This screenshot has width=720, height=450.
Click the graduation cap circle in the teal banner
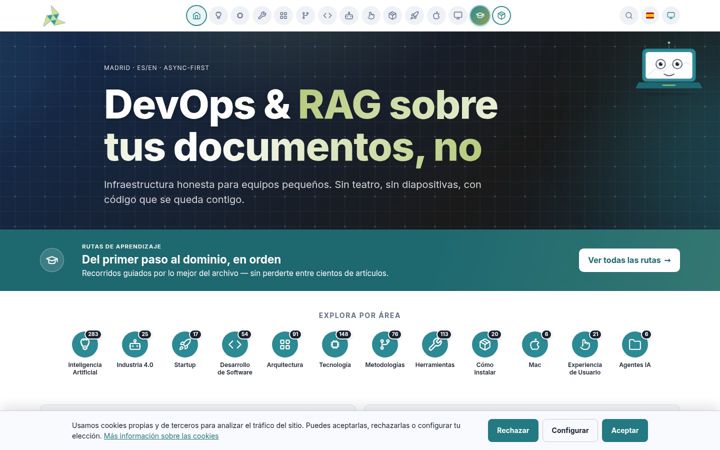coord(52,260)
